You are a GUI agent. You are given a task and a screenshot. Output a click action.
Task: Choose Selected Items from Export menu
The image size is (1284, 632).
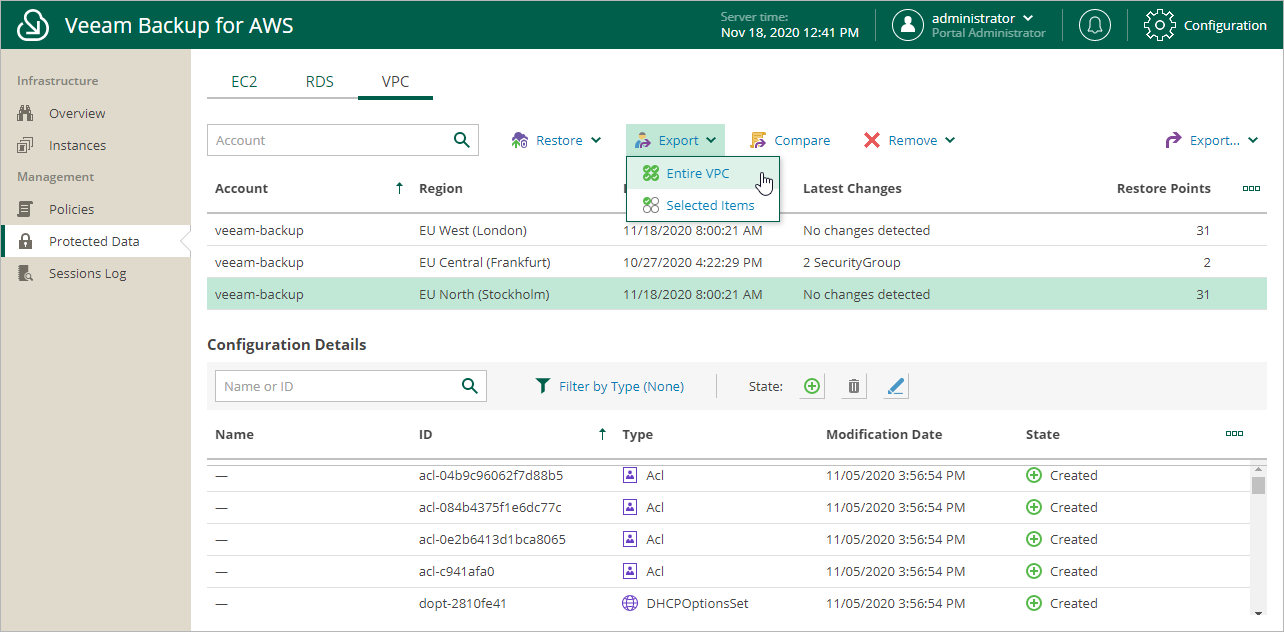pyautogui.click(x=703, y=205)
